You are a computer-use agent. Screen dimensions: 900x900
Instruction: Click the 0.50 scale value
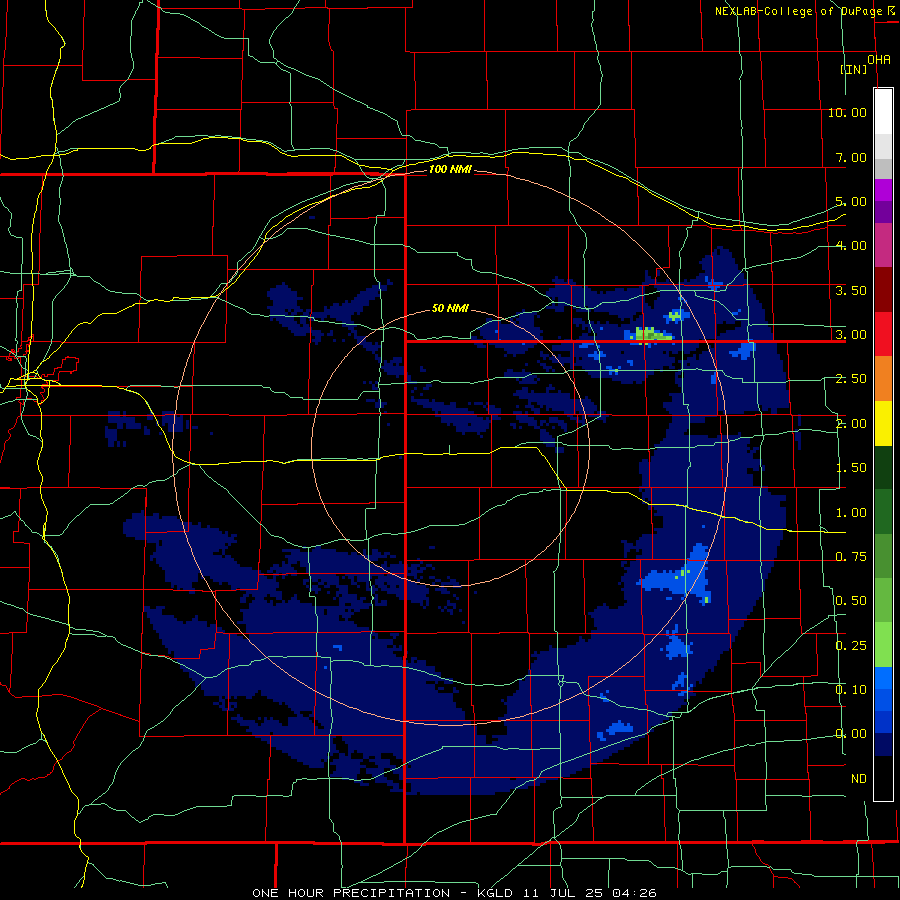tap(851, 601)
